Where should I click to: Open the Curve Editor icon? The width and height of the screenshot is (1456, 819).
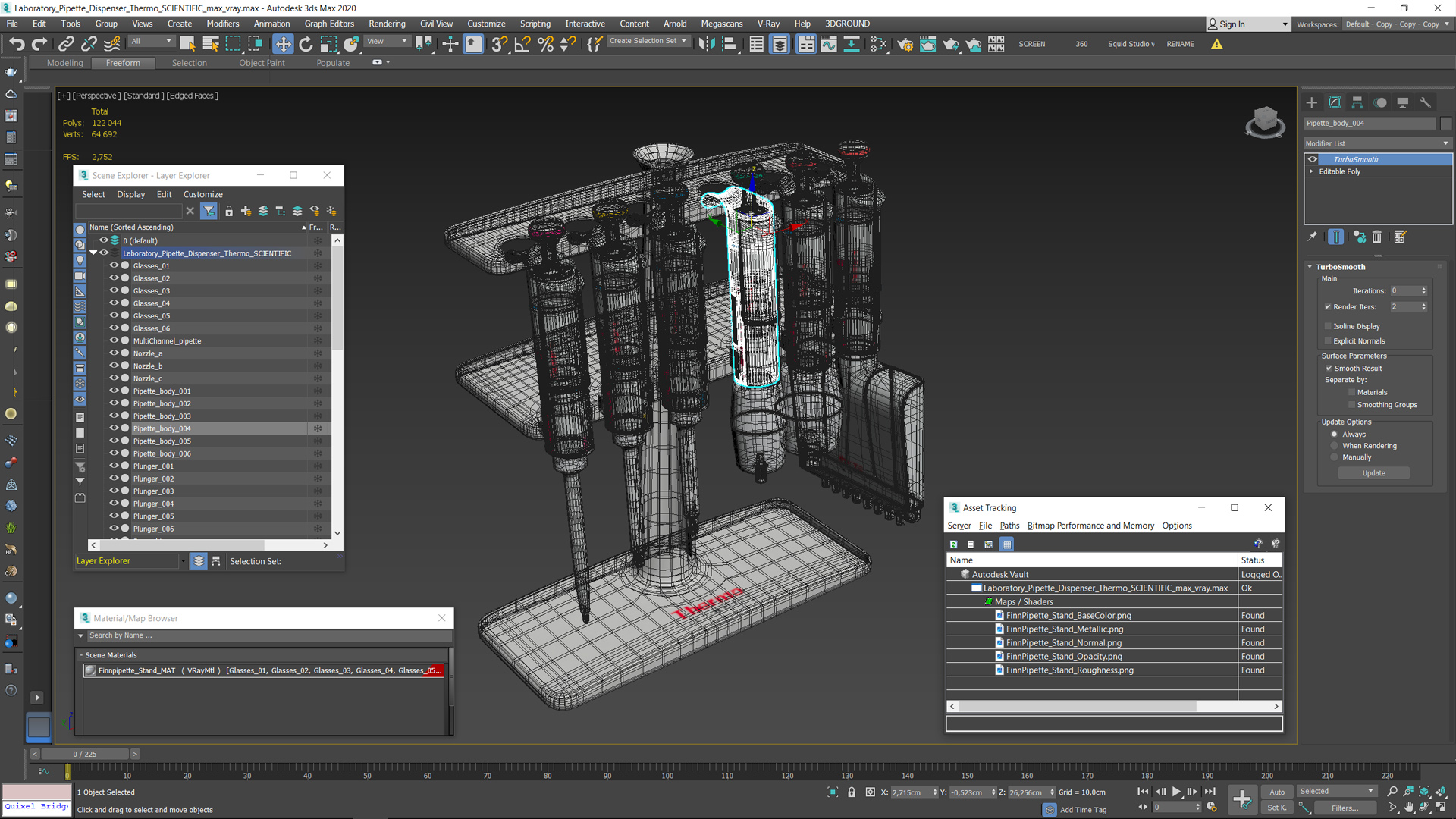point(829,44)
